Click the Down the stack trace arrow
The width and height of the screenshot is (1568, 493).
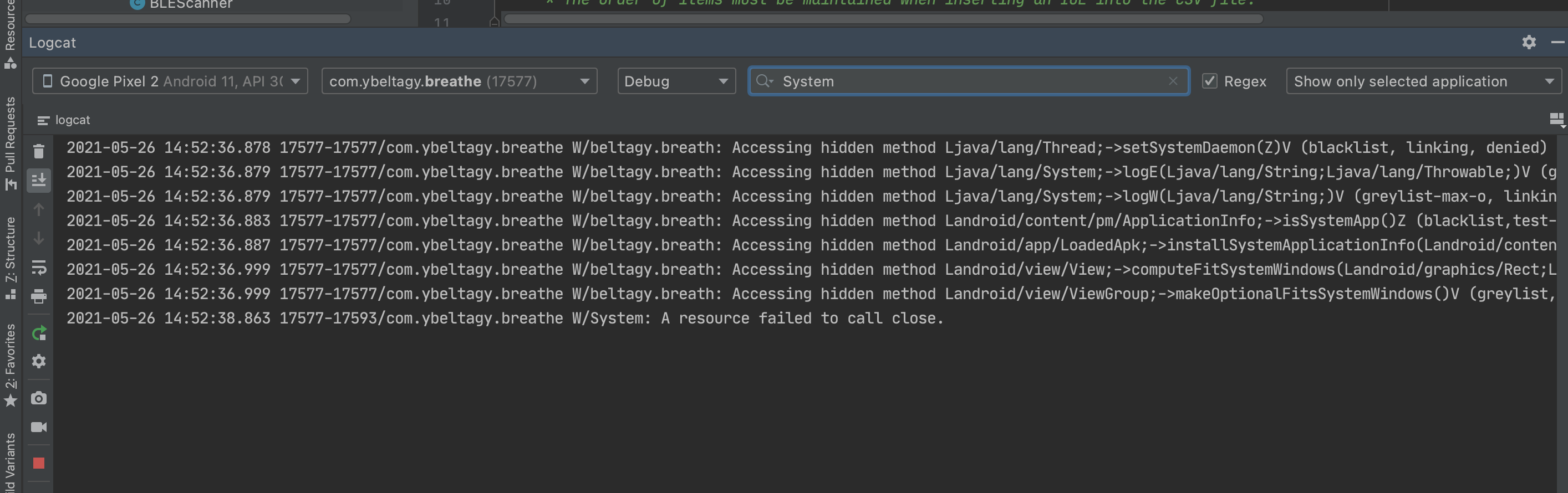39,238
